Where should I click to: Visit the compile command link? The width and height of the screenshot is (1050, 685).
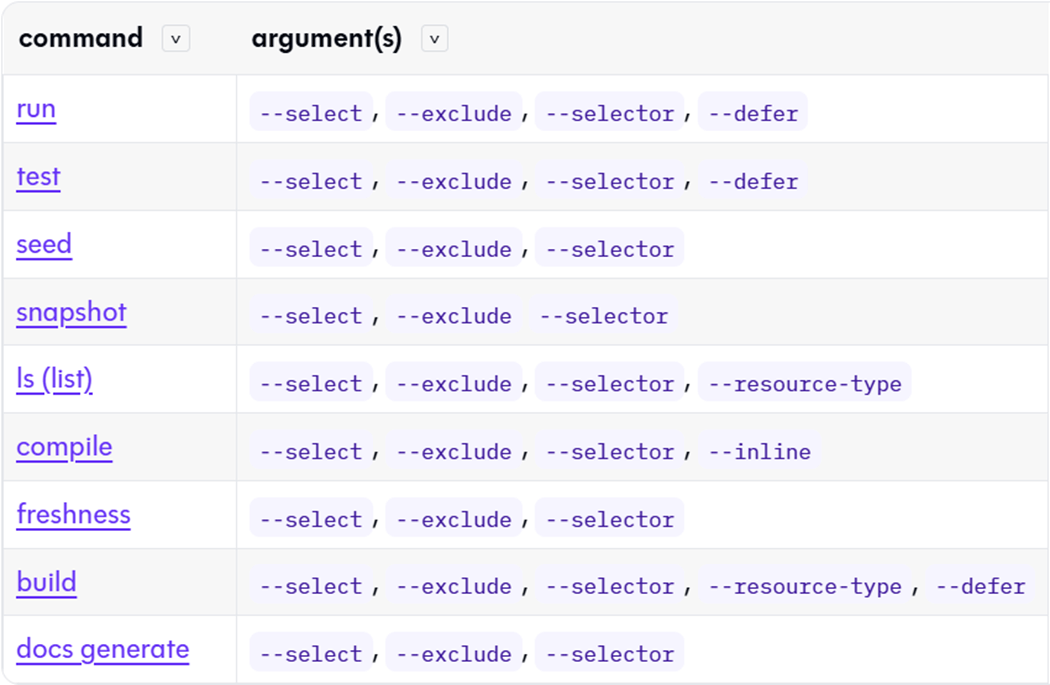point(64,447)
